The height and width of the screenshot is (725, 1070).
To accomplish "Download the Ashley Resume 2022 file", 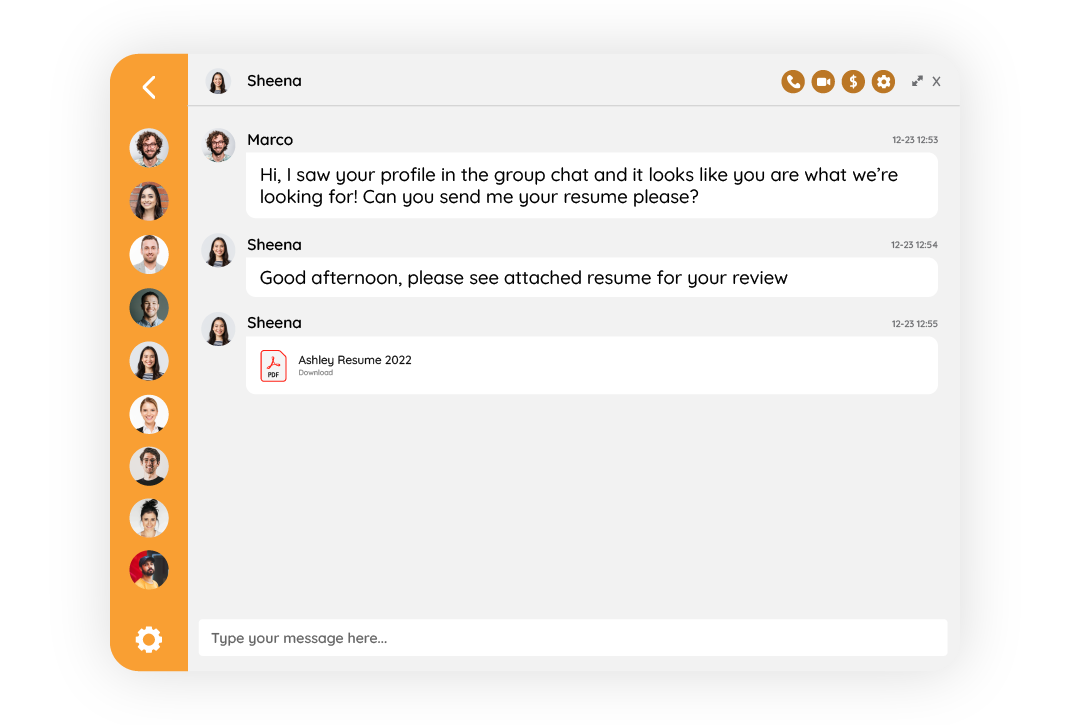I will click(314, 371).
